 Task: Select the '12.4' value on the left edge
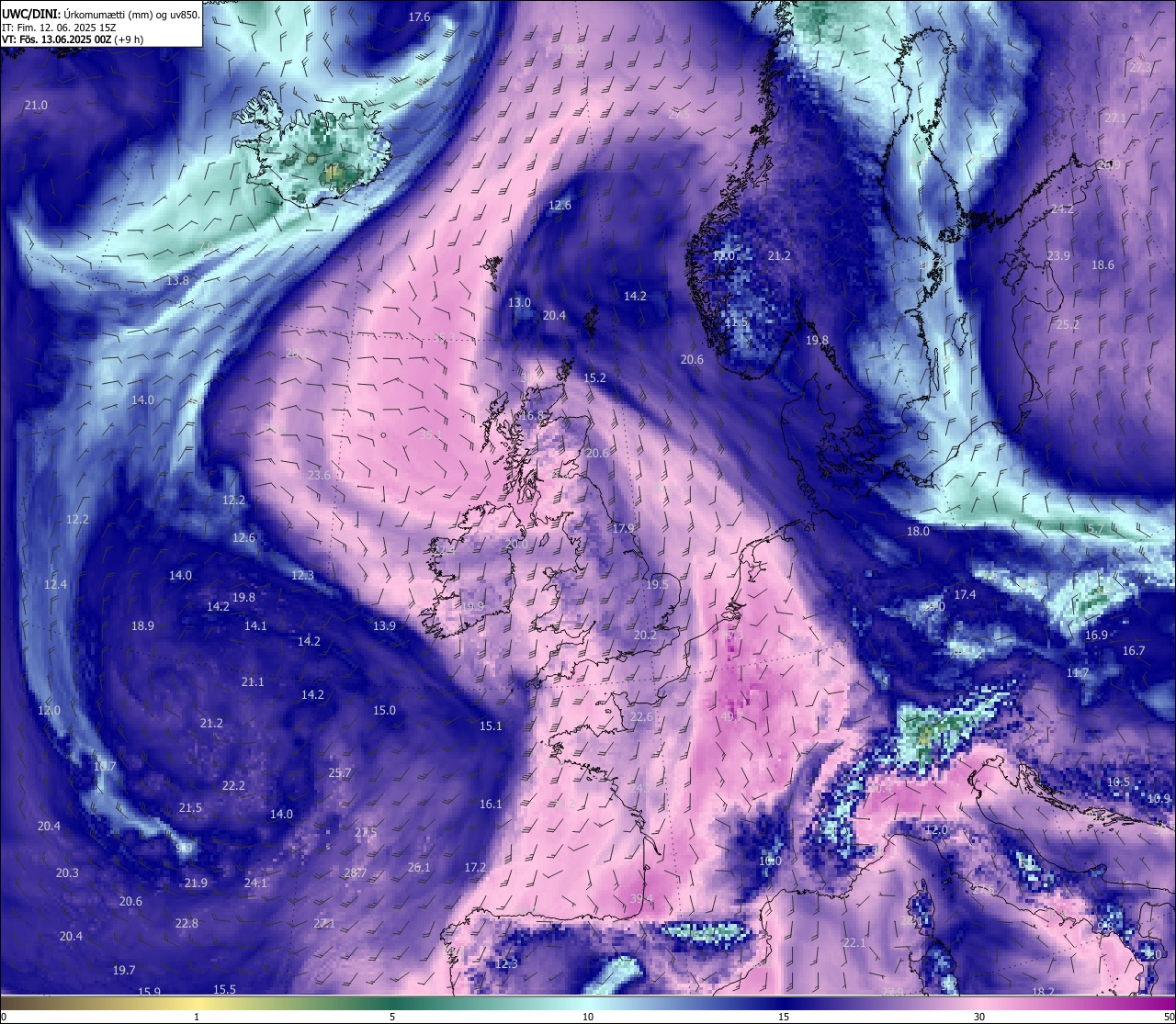[55, 584]
